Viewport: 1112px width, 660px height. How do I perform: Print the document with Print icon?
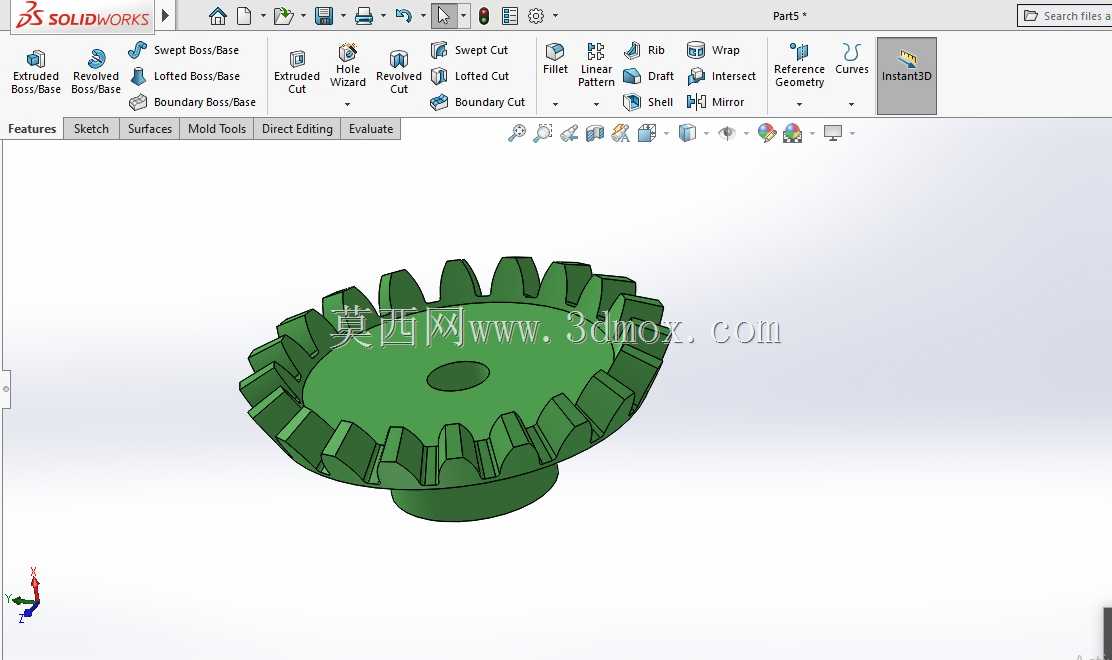(x=364, y=16)
